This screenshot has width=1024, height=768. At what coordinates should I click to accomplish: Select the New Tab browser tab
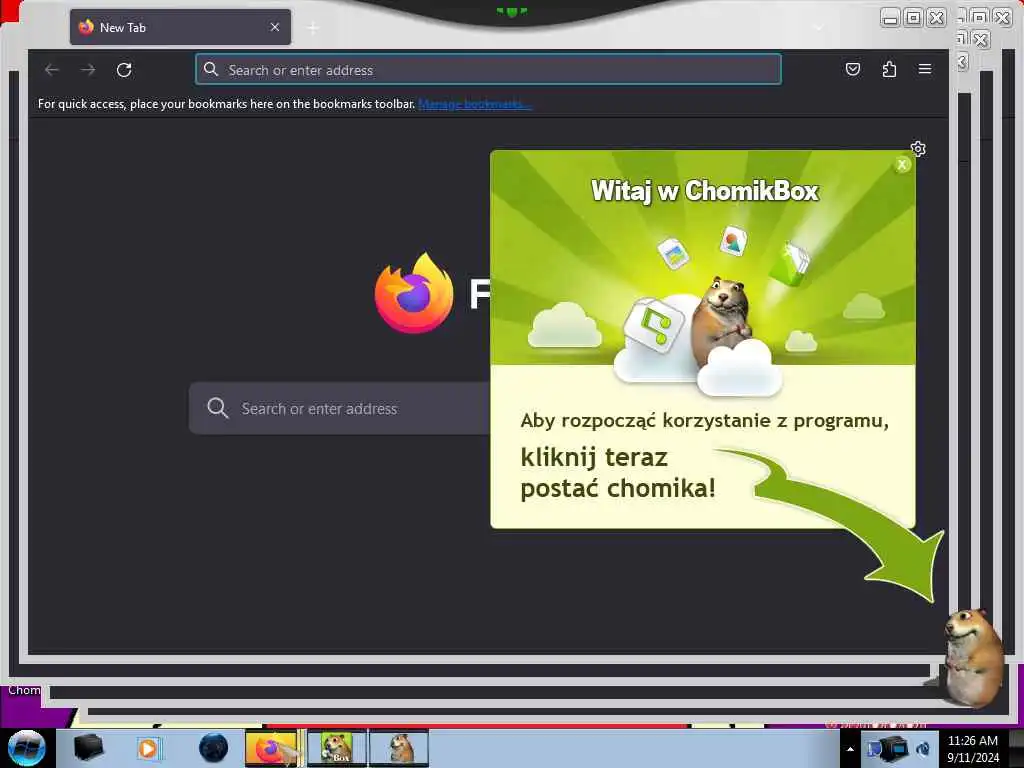[180, 27]
